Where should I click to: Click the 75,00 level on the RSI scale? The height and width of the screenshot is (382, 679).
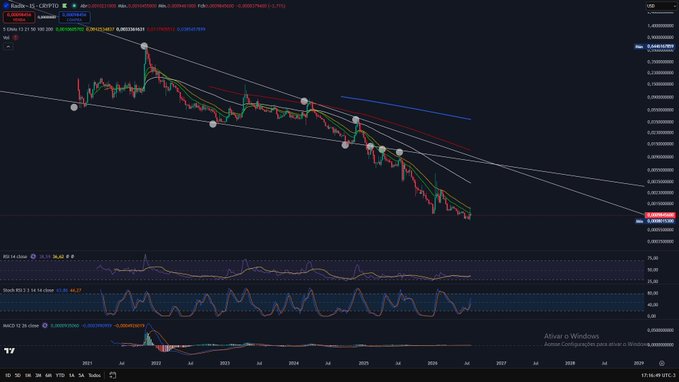click(x=653, y=258)
